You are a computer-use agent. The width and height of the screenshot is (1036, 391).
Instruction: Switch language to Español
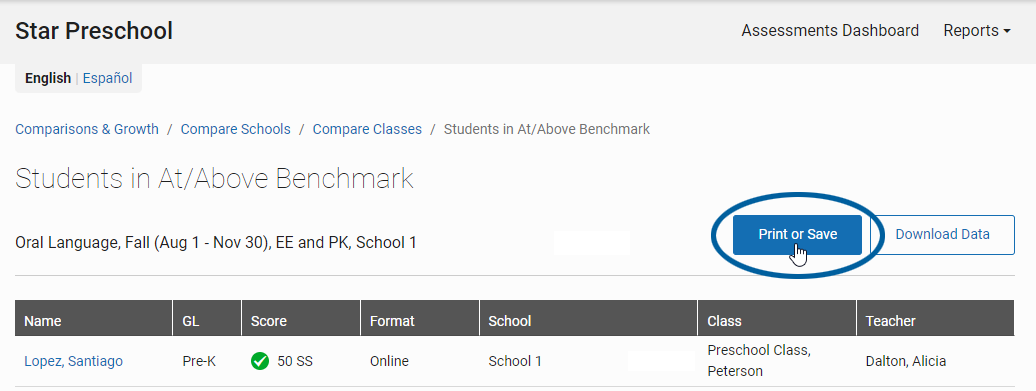(x=107, y=79)
